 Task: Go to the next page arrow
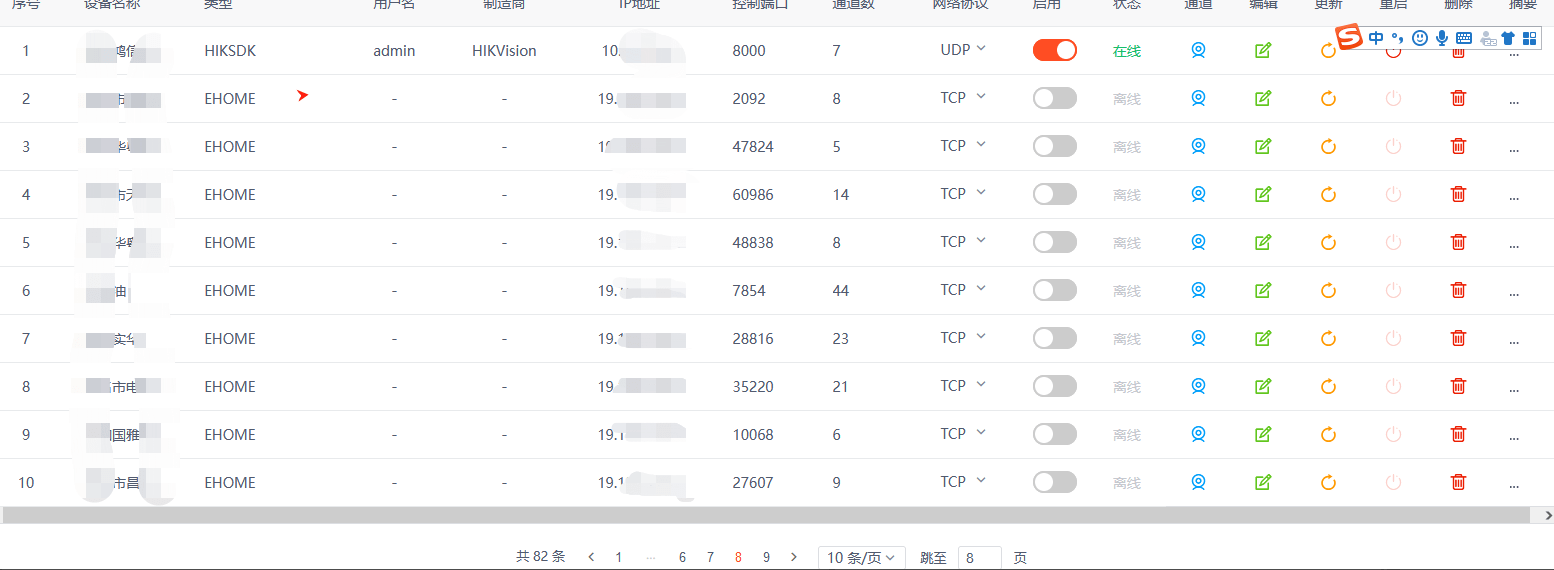(x=794, y=557)
